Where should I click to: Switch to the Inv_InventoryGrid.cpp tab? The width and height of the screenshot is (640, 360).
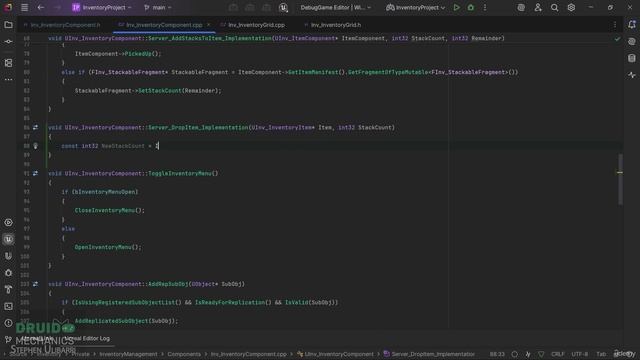(253, 25)
